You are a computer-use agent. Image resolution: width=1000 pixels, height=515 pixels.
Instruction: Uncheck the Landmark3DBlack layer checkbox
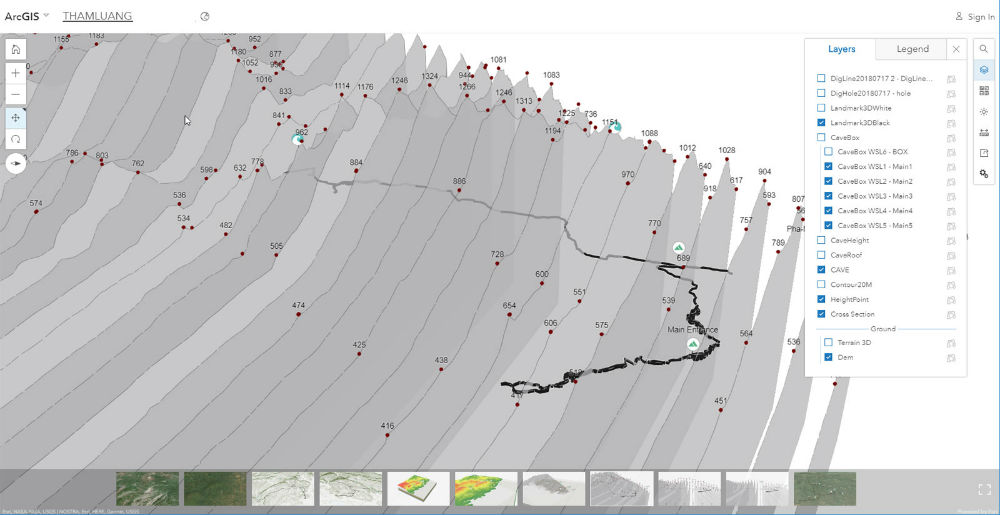(x=821, y=122)
